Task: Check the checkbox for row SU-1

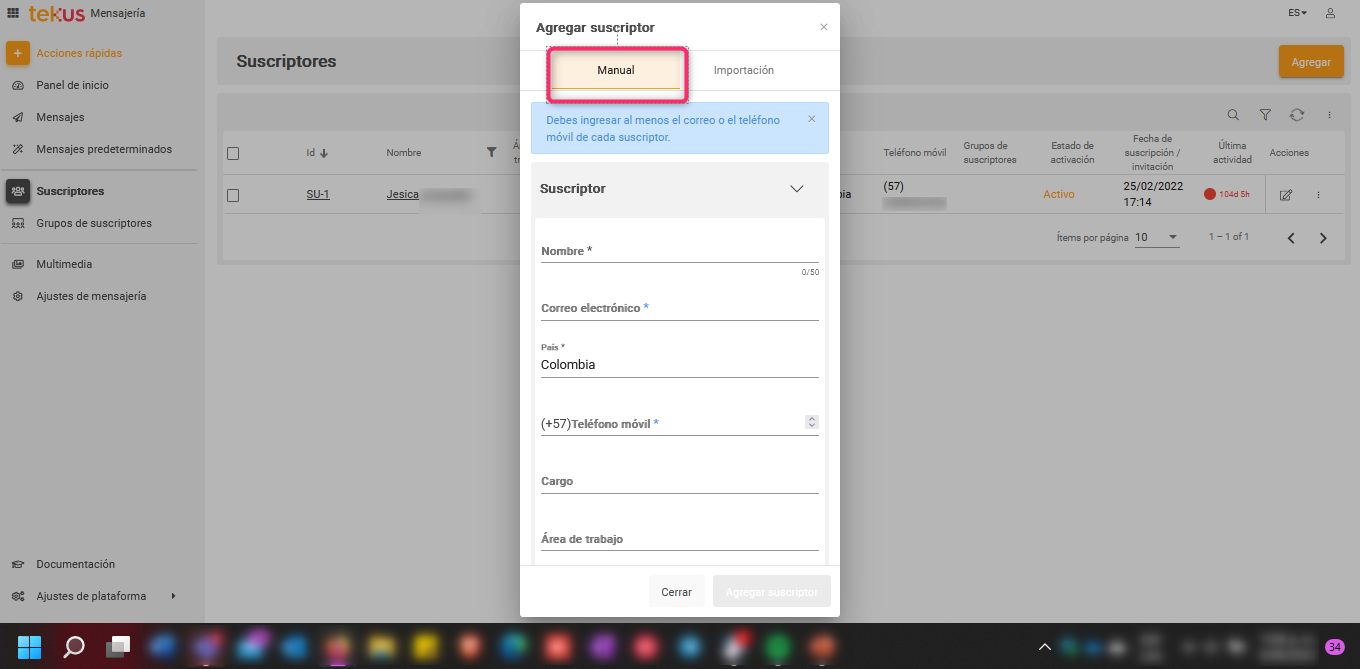Action: (x=233, y=195)
